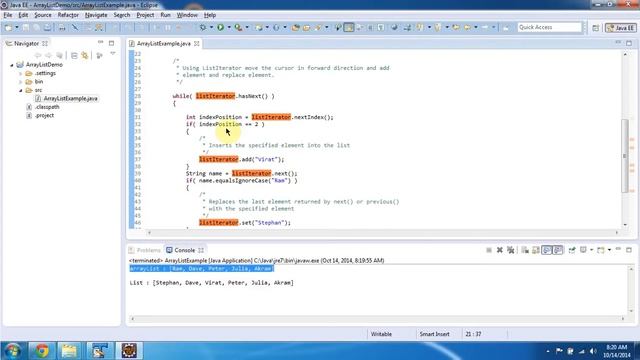Screen dimensions: 640x360
Task: Click the web browser globe icon
Action: (x=394, y=27)
